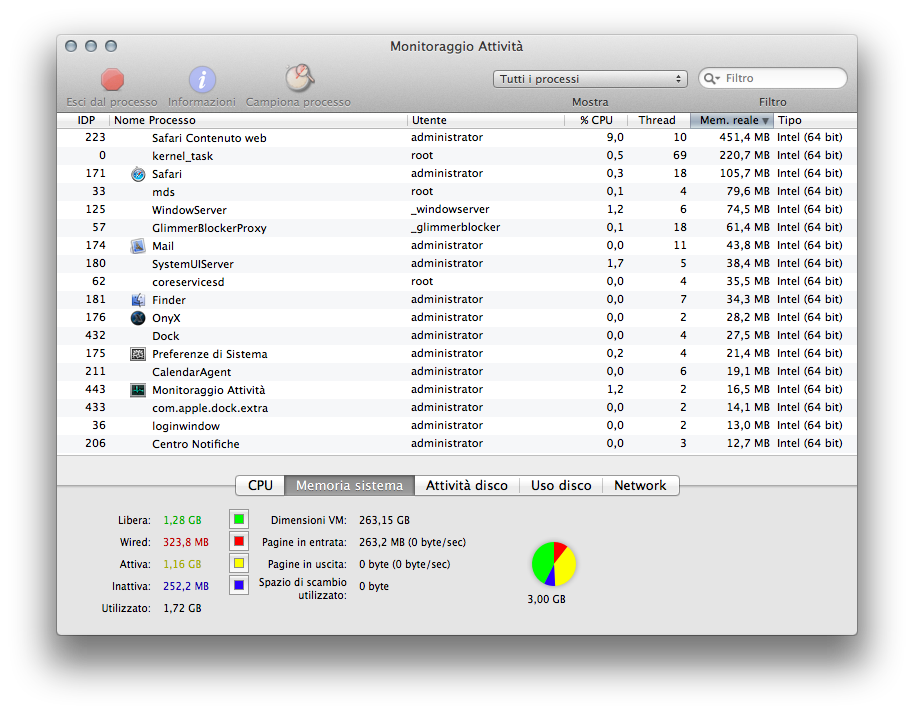Select the Safari Contenuto web row
This screenshot has width=914, height=714.
click(457, 138)
